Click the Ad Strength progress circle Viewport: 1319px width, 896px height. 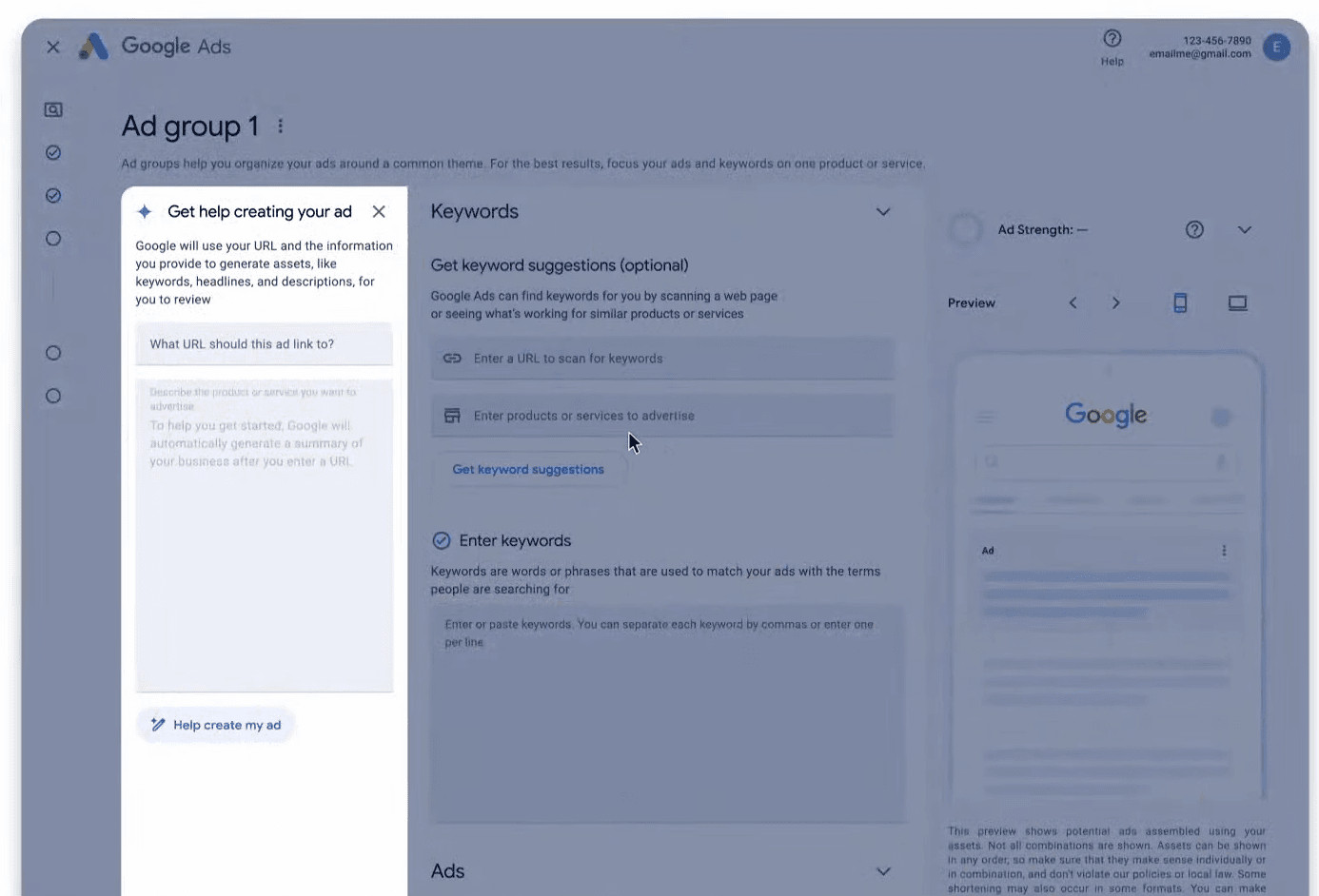pyautogui.click(x=965, y=229)
